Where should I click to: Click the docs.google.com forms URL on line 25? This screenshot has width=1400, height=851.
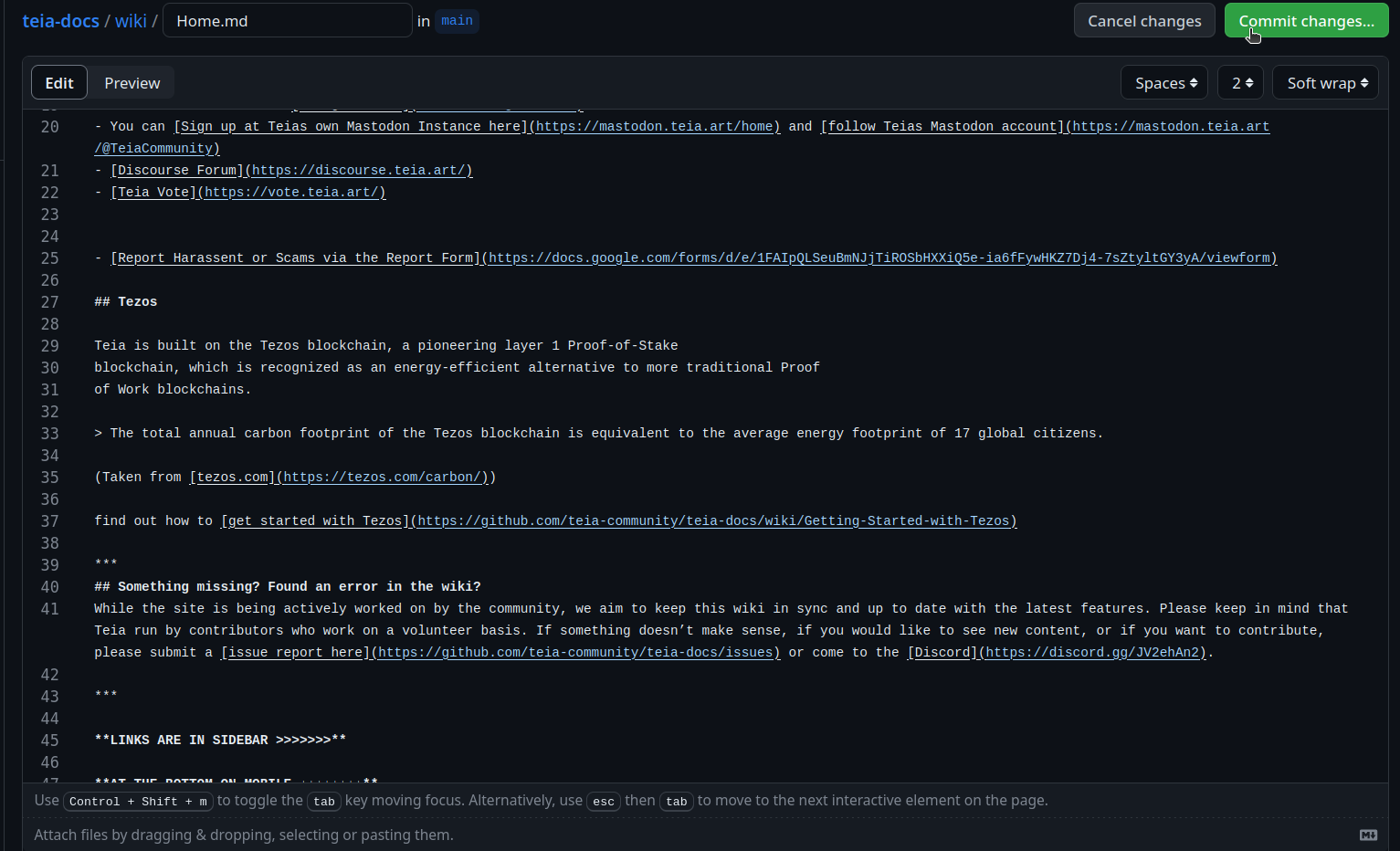tap(879, 258)
